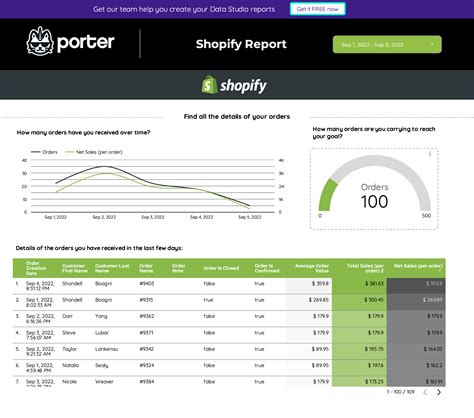Go to previous page of table results
The width and height of the screenshot is (474, 418).
(x=425, y=392)
